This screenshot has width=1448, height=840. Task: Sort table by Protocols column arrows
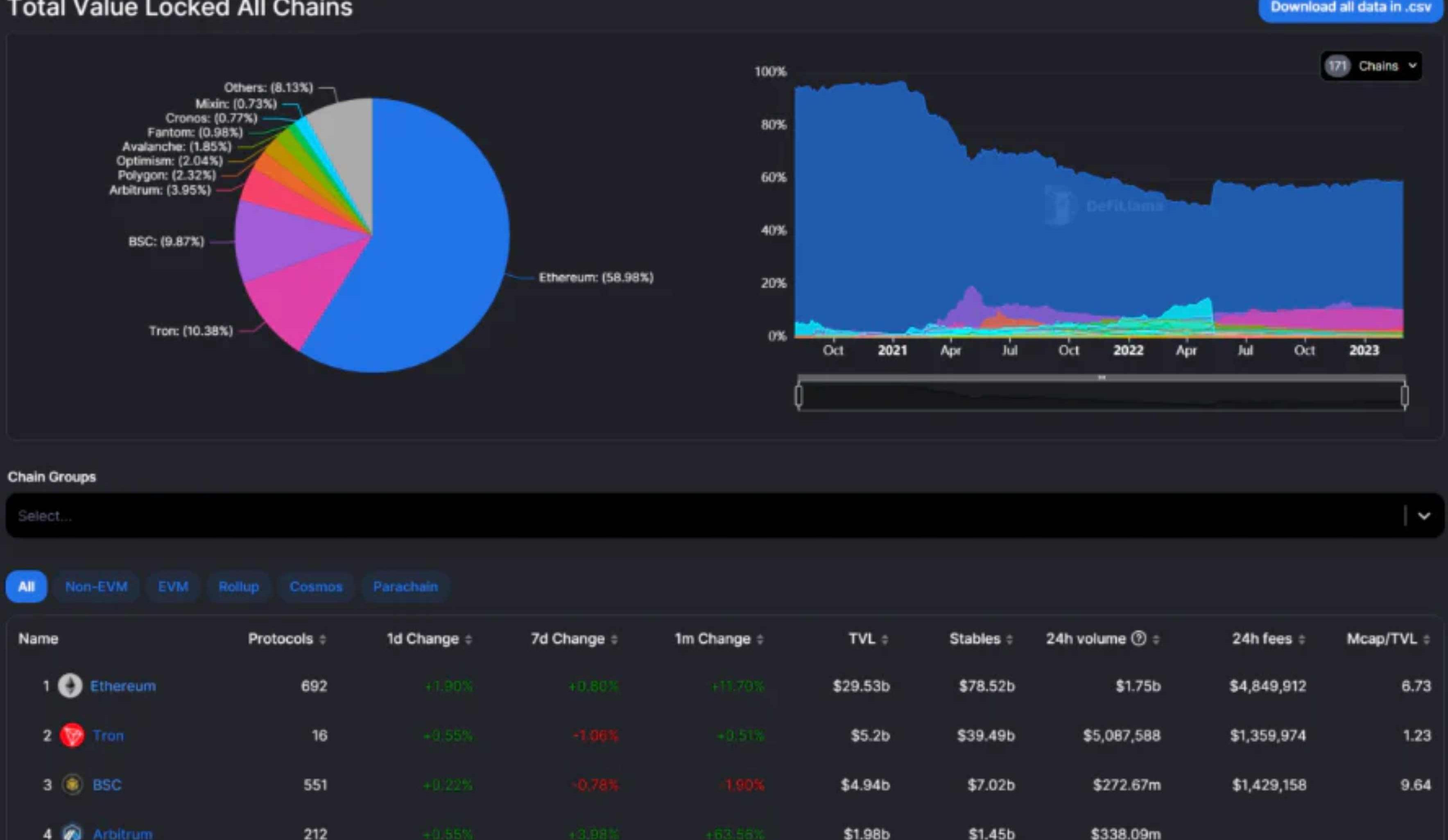[x=322, y=639]
